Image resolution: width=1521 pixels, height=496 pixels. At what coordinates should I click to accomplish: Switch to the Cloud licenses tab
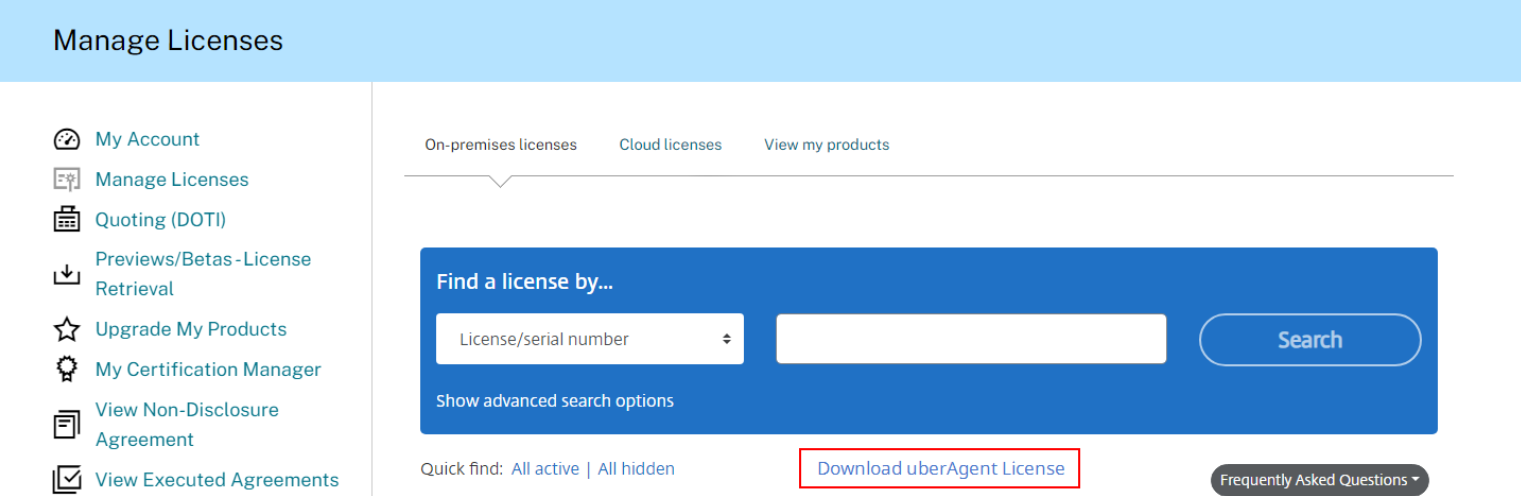coord(670,145)
